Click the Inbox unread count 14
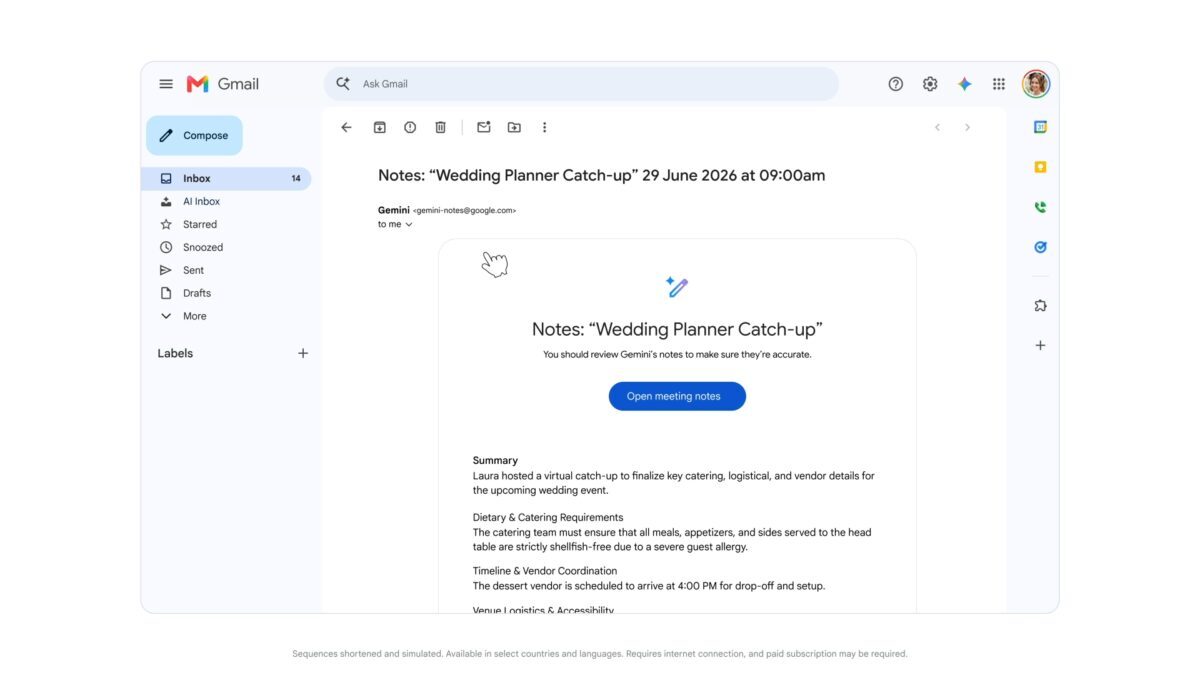The width and height of the screenshot is (1200, 675). 296,178
